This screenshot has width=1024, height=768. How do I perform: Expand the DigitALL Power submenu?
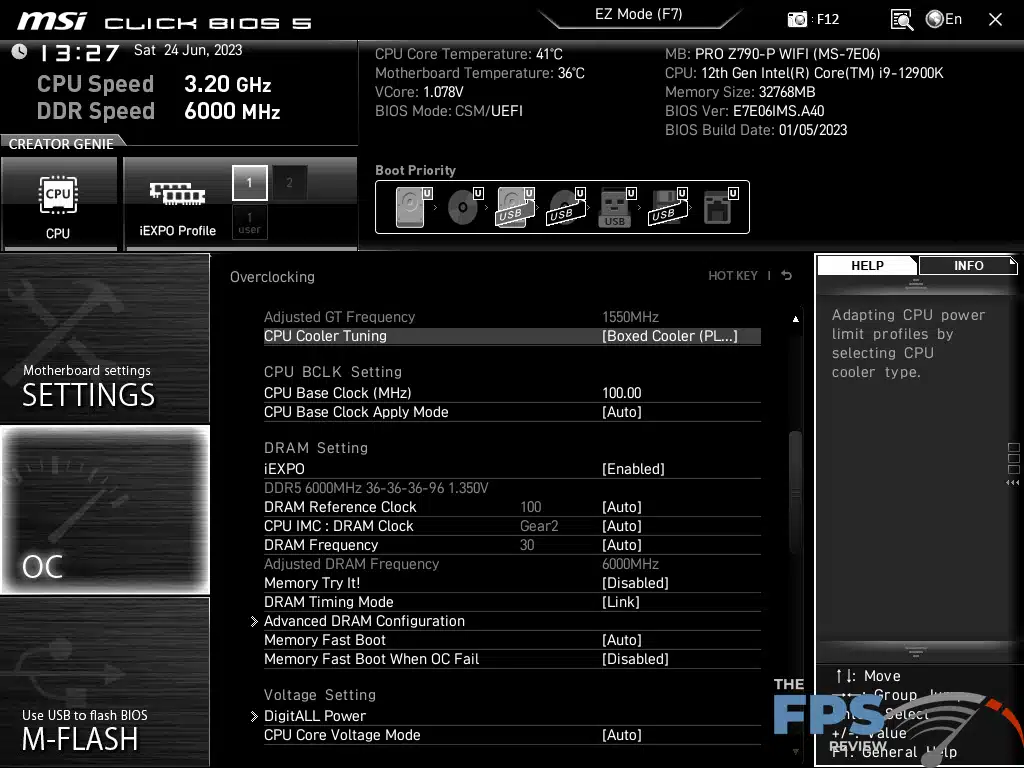point(315,716)
